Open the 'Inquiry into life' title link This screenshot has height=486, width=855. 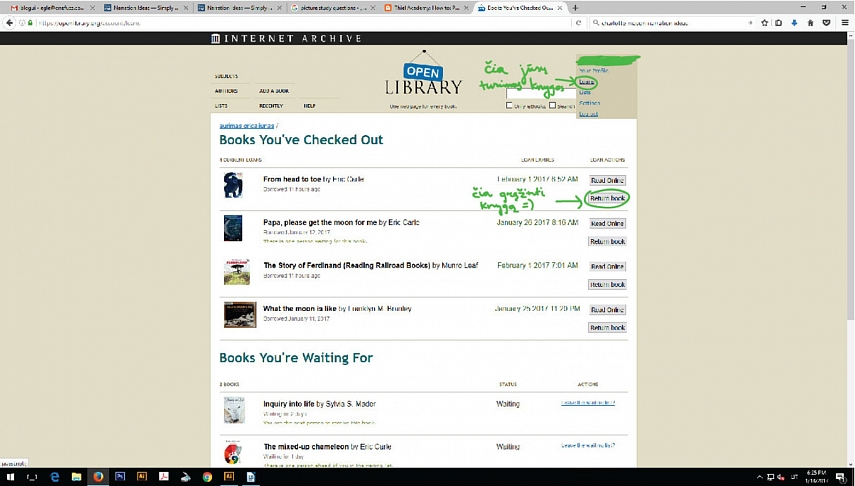288,404
